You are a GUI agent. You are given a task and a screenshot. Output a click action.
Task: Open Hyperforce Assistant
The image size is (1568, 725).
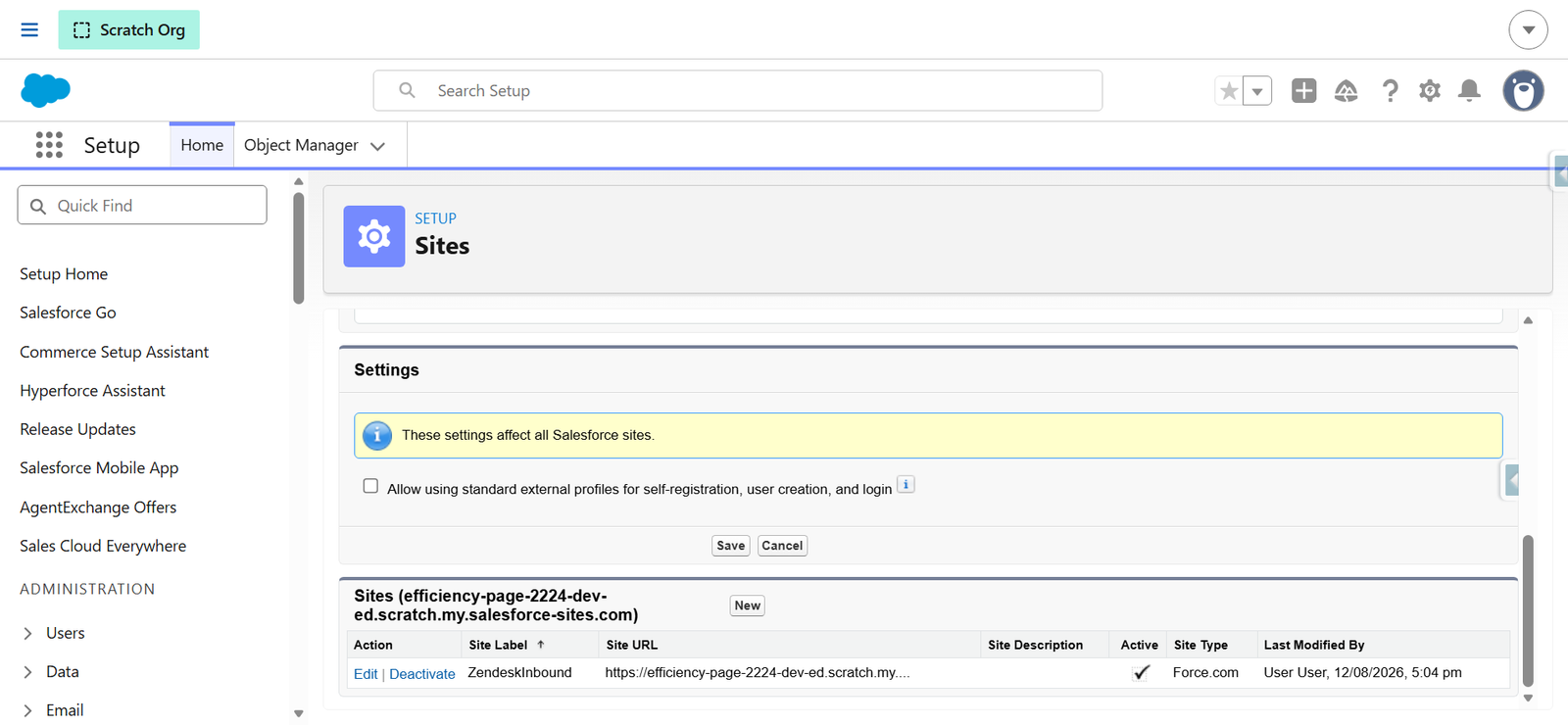92,391
